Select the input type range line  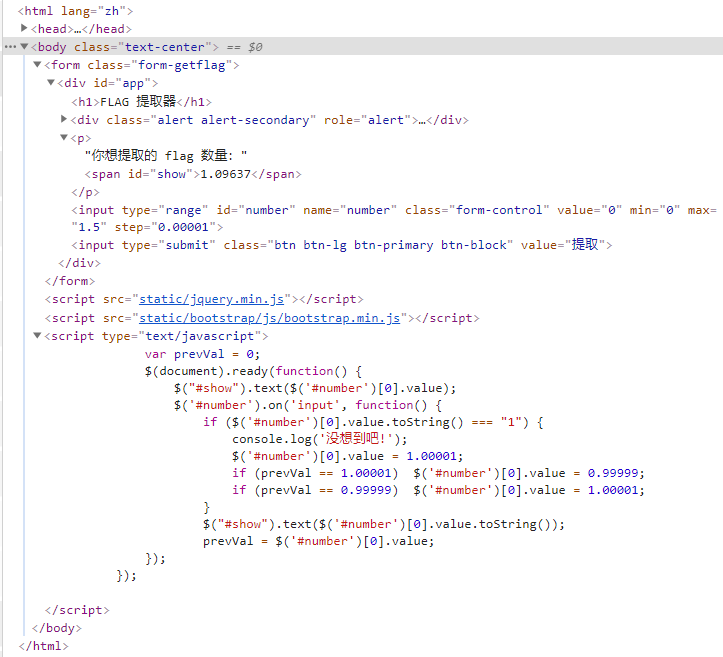click(x=394, y=218)
